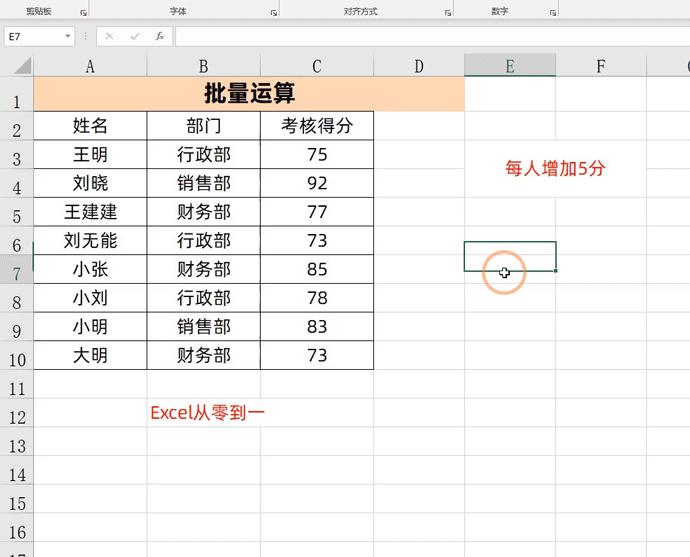Click 销售部 in 刘晓's row
The width and height of the screenshot is (690, 557).
pos(203,183)
